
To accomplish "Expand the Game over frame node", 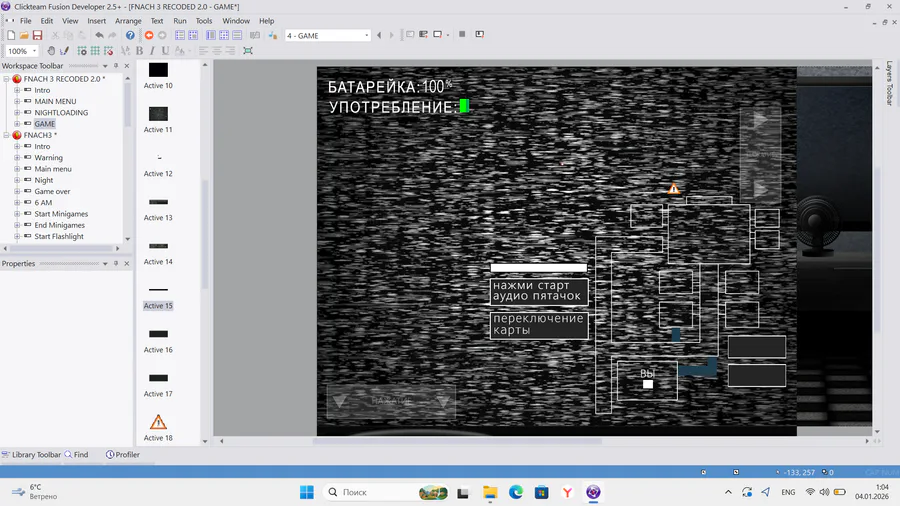I will (17, 192).
